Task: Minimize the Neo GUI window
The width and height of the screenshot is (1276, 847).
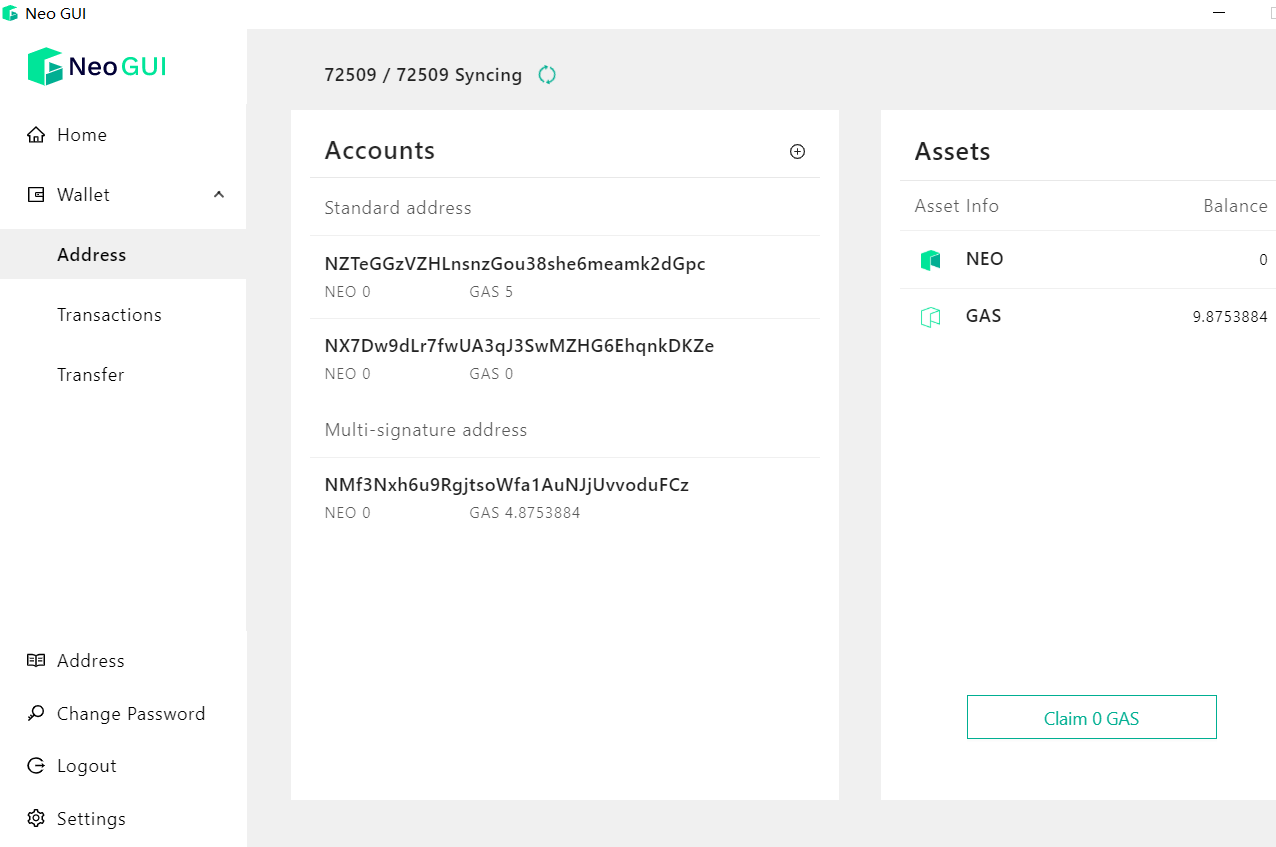Action: [1219, 13]
